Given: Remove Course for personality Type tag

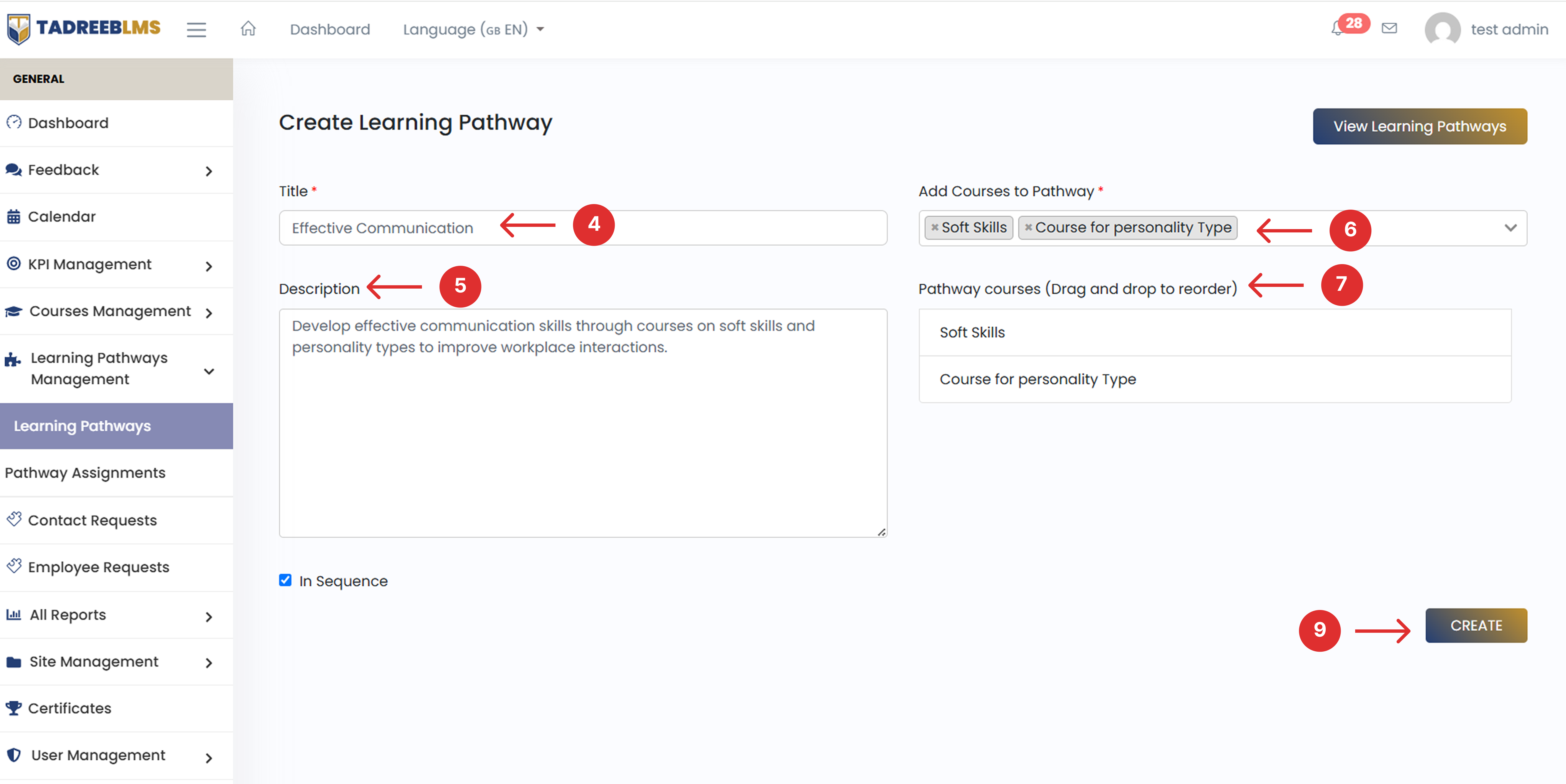Looking at the screenshot, I should [x=1028, y=227].
